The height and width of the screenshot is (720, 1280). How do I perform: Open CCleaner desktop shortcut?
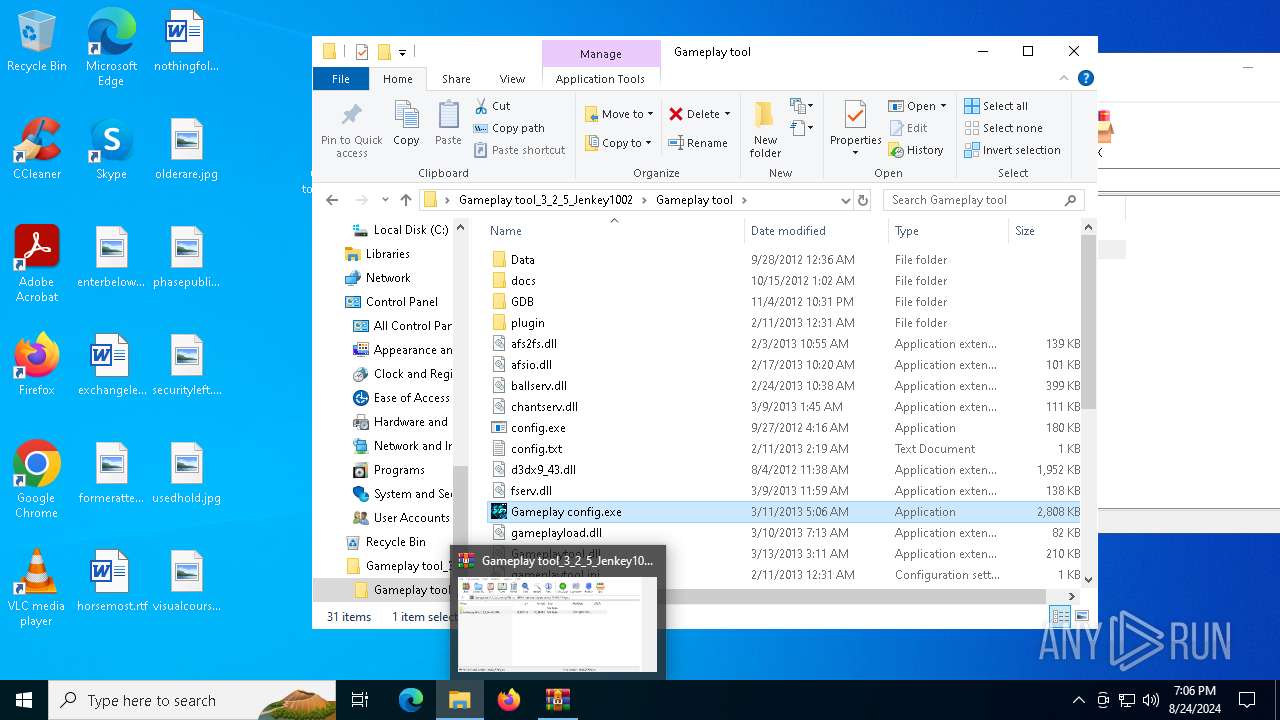click(37, 149)
